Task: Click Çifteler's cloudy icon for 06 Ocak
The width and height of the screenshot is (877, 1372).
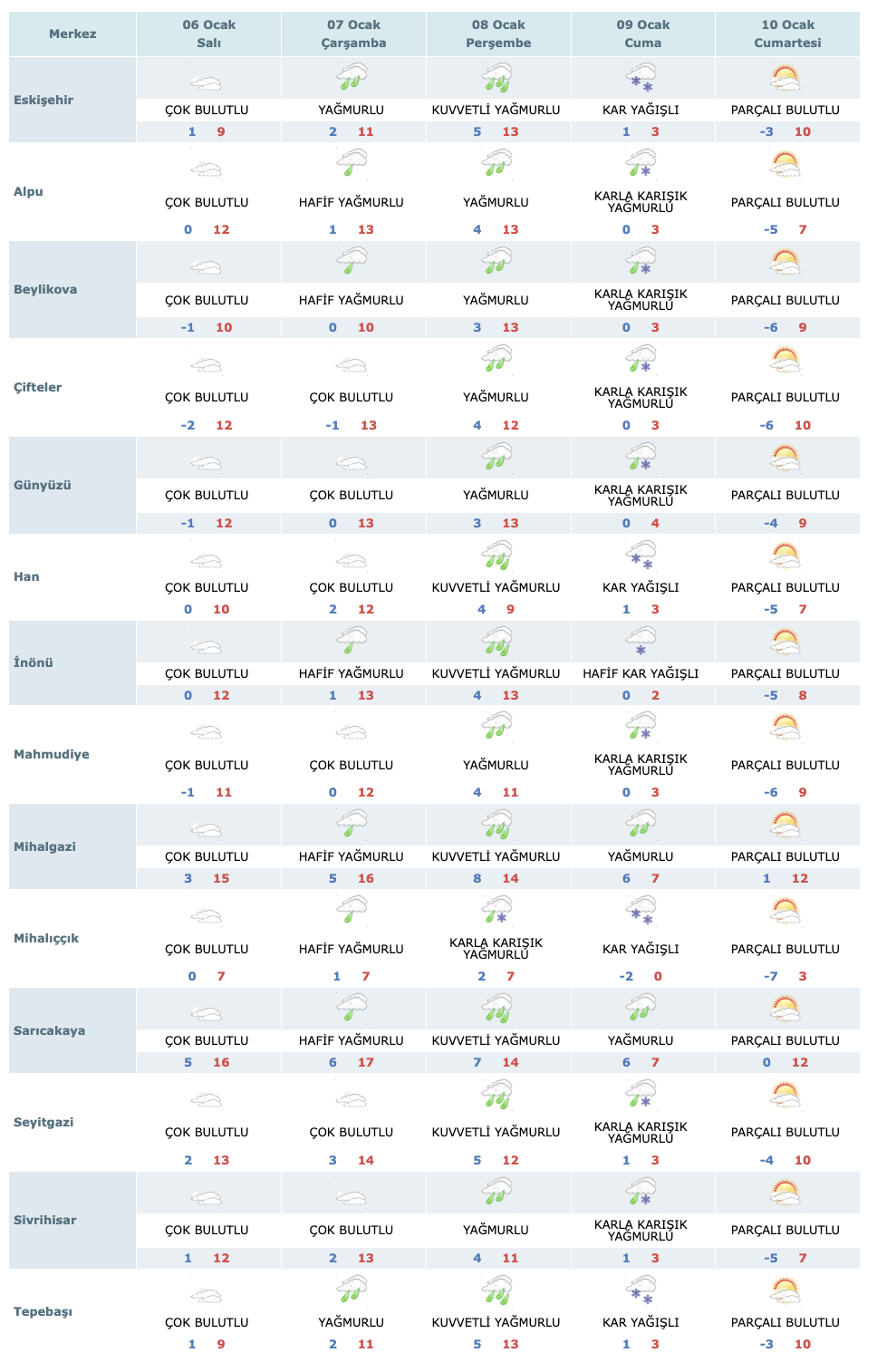Action: 207,365
